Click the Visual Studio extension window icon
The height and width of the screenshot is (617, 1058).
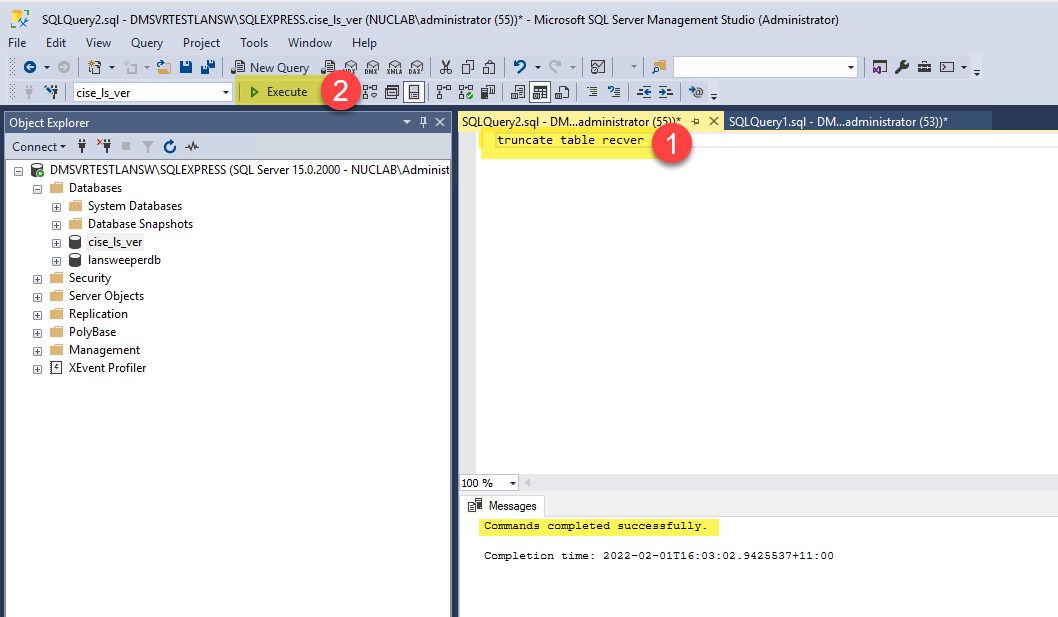[879, 67]
